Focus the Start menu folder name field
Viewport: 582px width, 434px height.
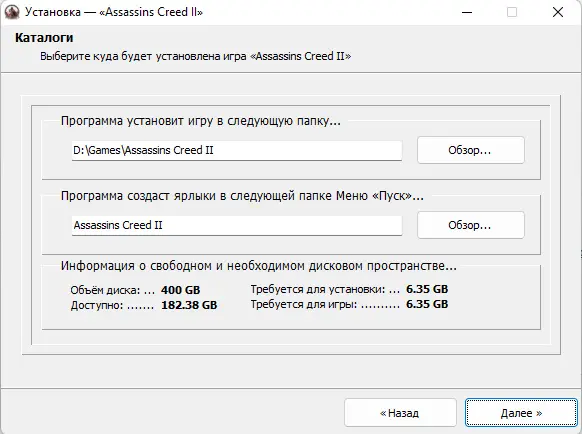coord(237,225)
